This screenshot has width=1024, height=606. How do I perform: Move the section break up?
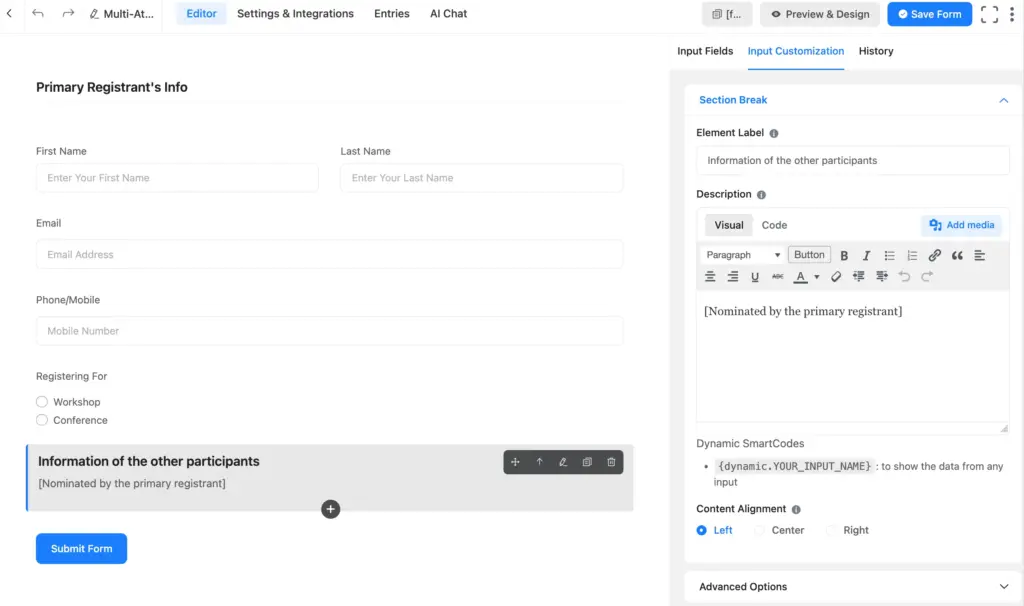coord(539,462)
